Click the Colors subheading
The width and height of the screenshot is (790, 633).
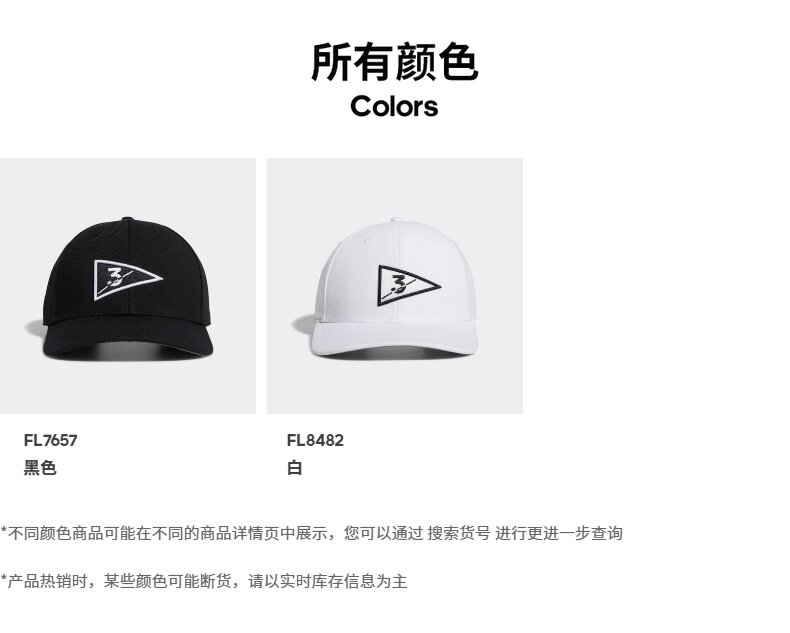(x=394, y=106)
